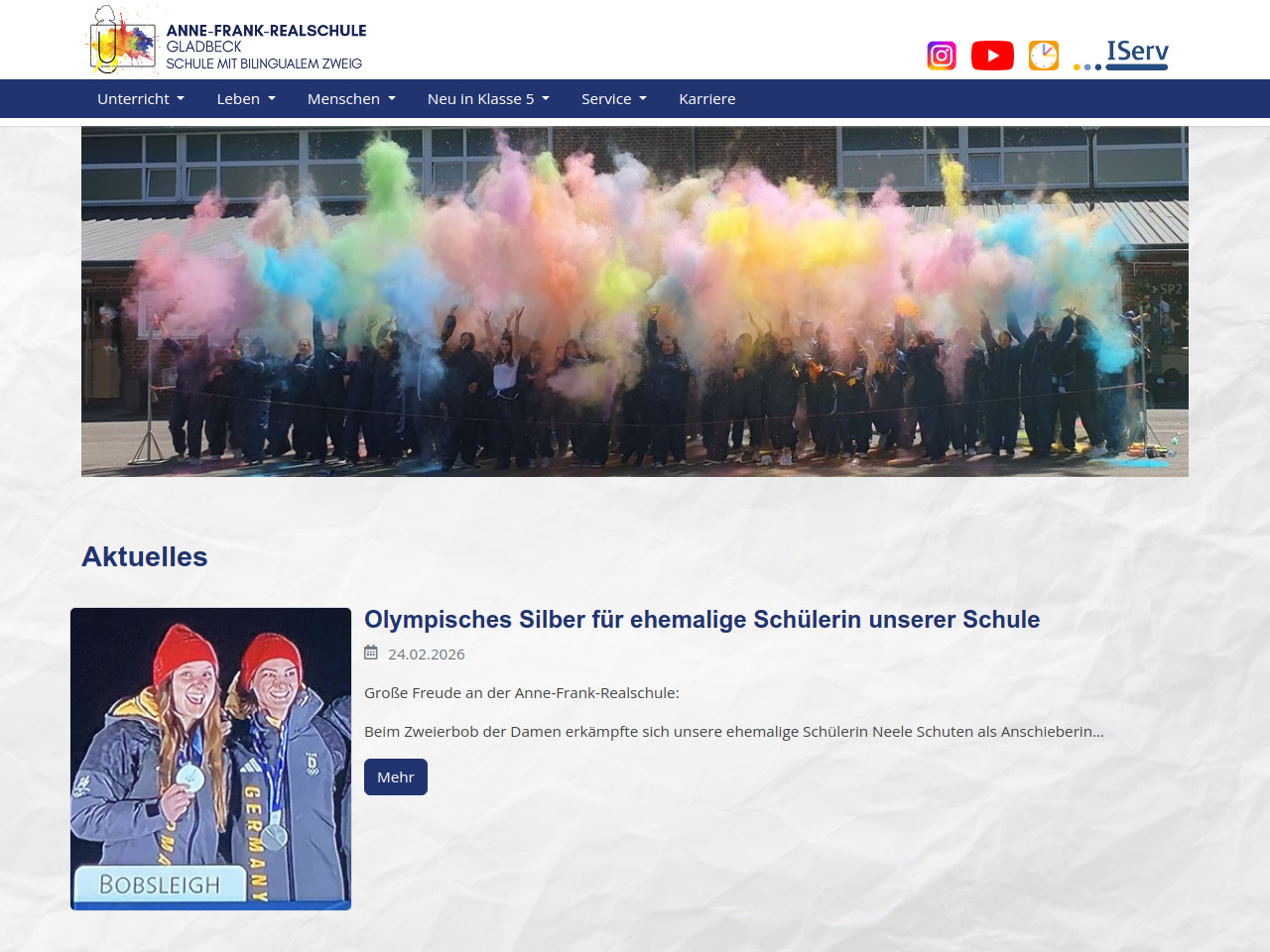Image resolution: width=1270 pixels, height=952 pixels.
Task: Open the Olympisches Silber article headline
Action: click(701, 620)
